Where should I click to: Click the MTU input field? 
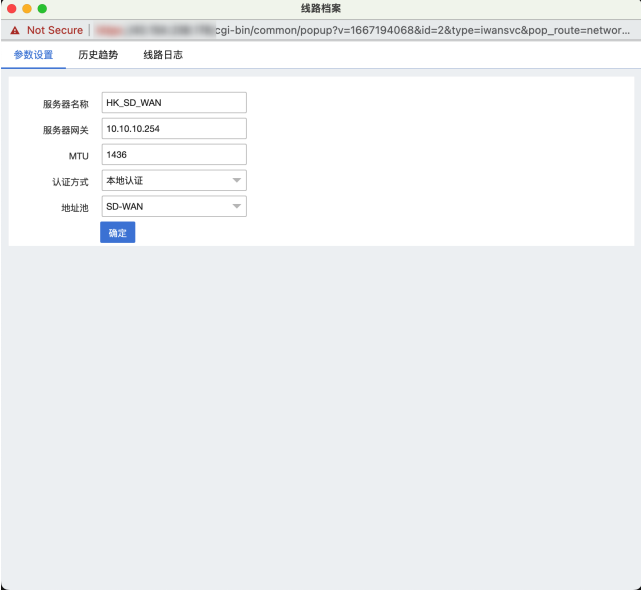tap(174, 155)
